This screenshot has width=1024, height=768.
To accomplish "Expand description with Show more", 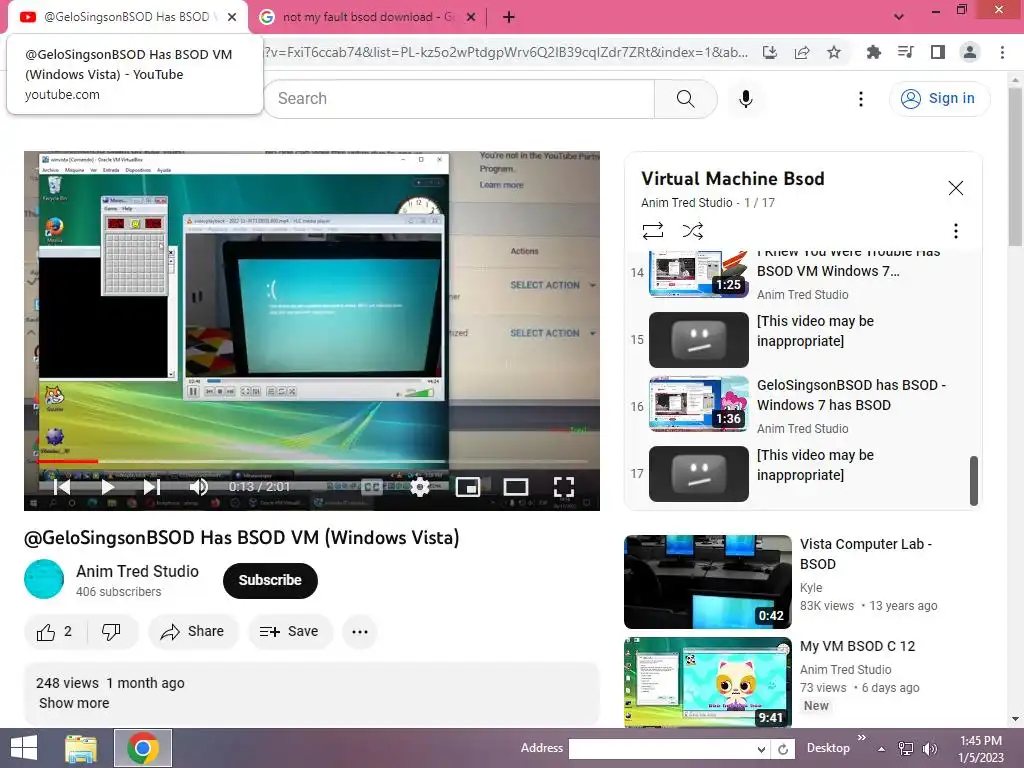I will click(74, 703).
